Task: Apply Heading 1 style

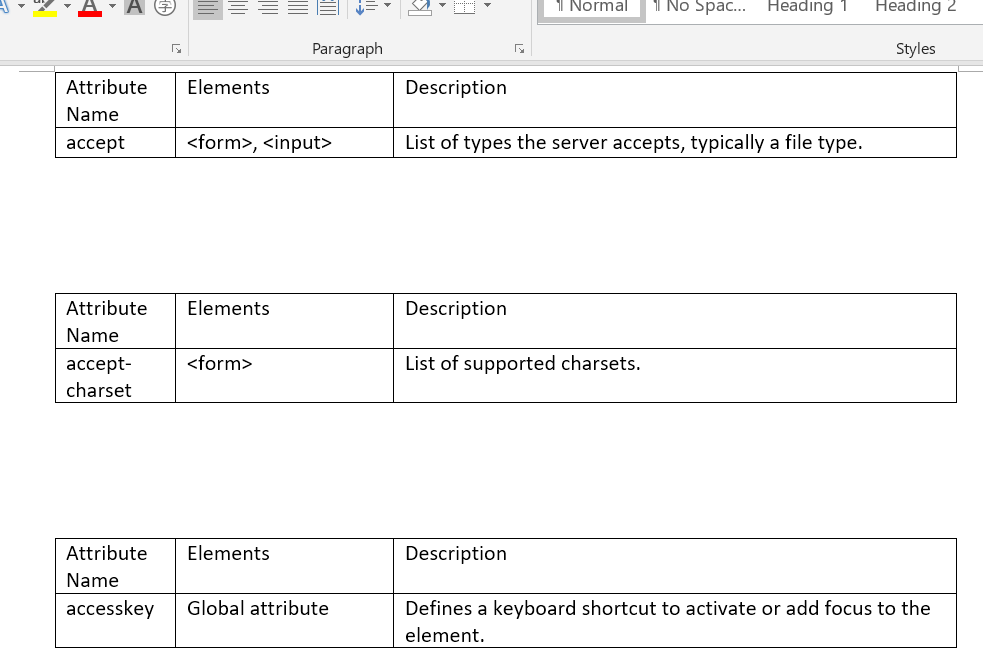Action: pyautogui.click(x=807, y=7)
